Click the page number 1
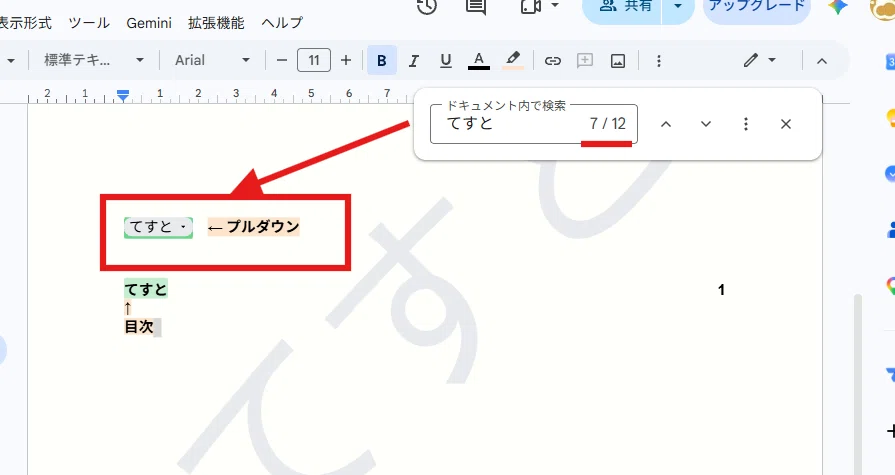Image resolution: width=895 pixels, height=475 pixels. tap(721, 290)
